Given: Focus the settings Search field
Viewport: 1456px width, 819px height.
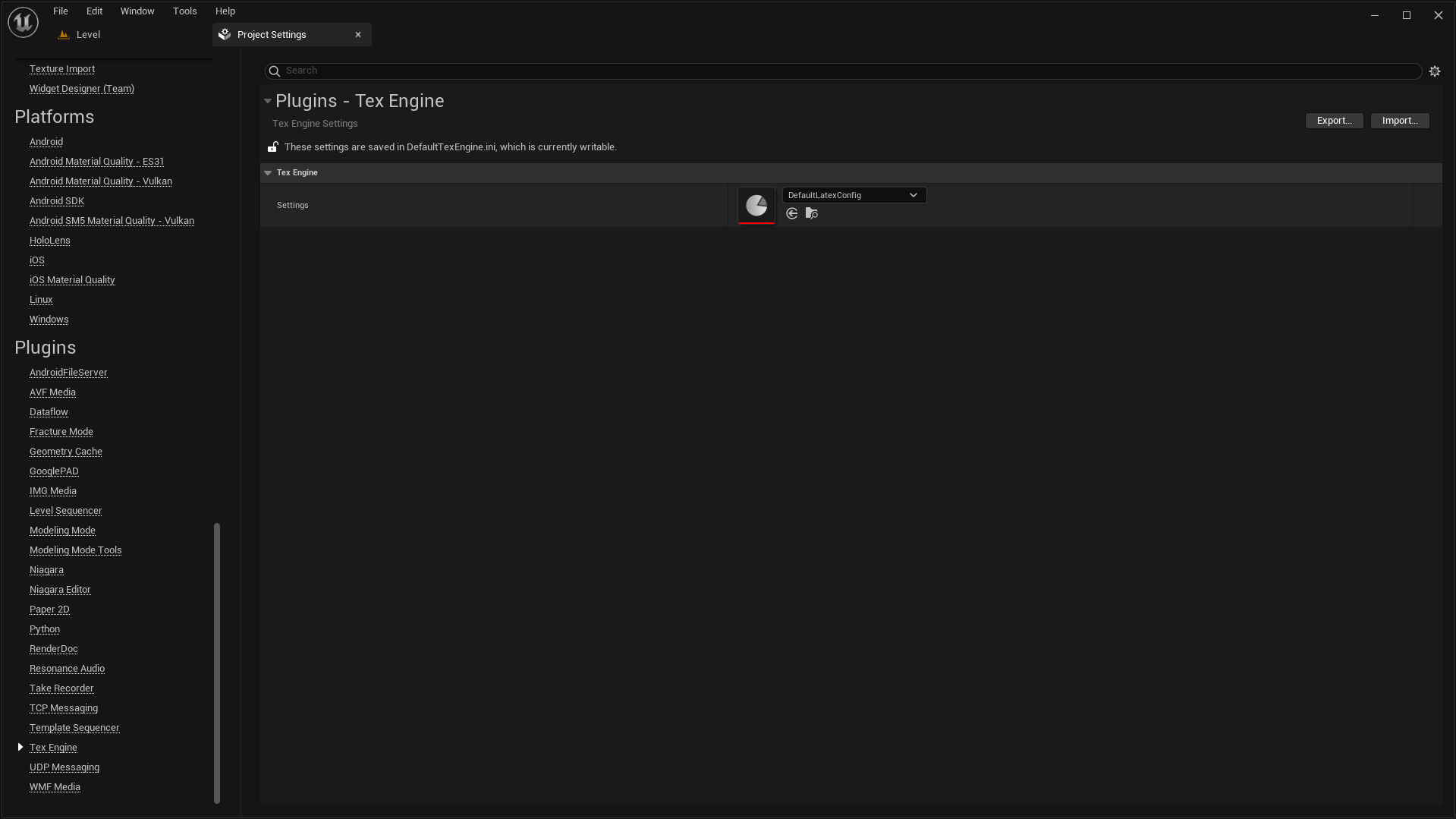Looking at the screenshot, I should pyautogui.click(x=843, y=71).
